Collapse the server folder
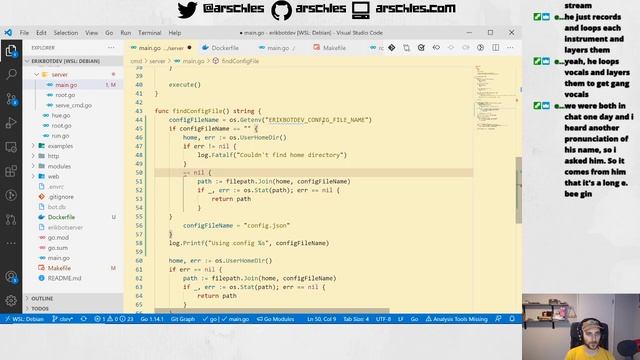640x360 pixels. click(73, 74)
